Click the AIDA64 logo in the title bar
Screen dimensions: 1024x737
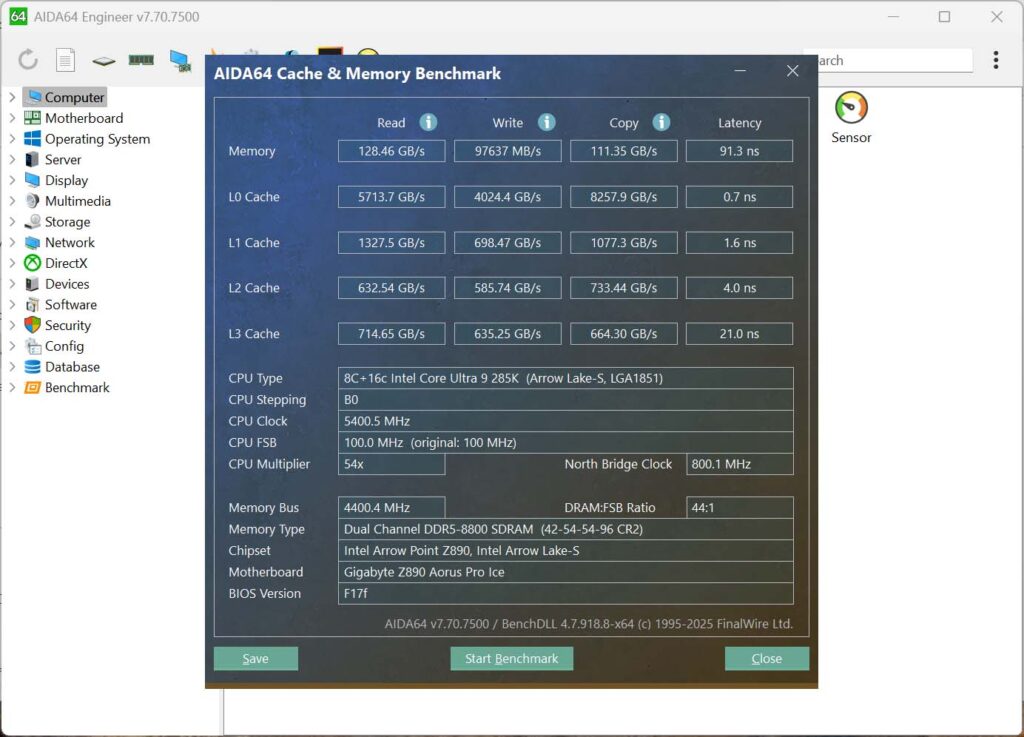pyautogui.click(x=19, y=16)
